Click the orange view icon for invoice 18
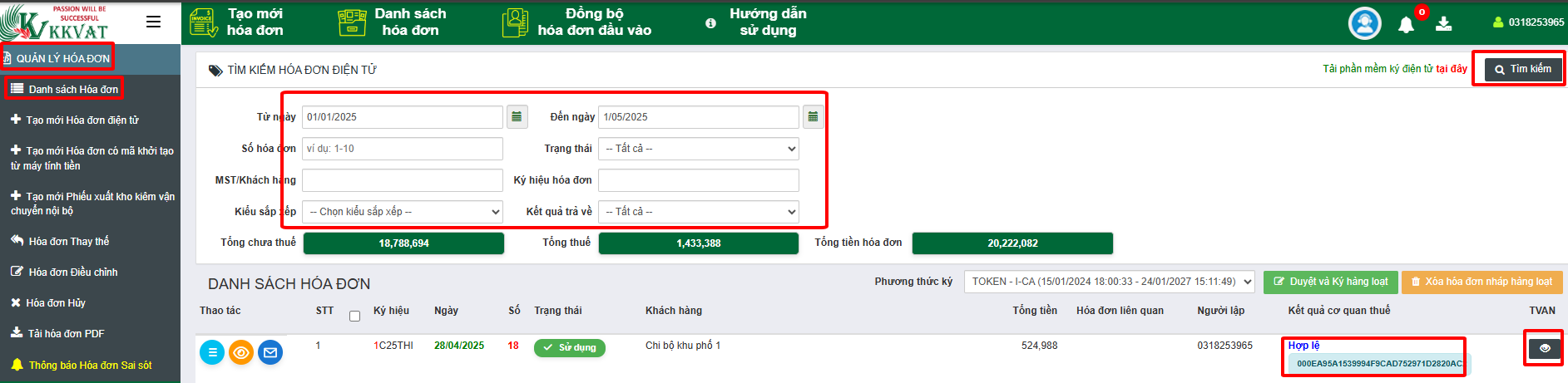This screenshot has height=383, width=1568. 241,352
